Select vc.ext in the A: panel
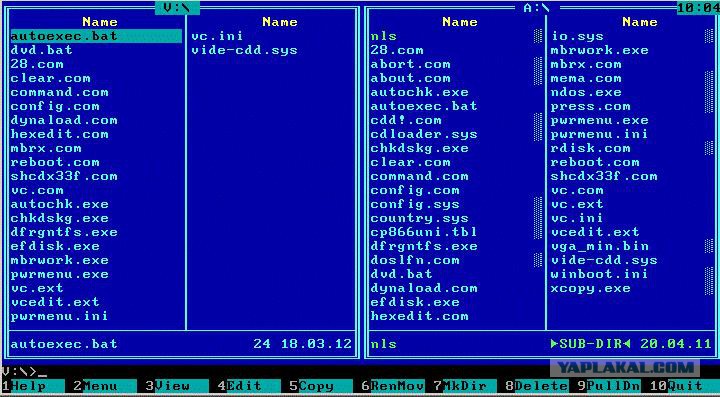The image size is (720, 397). point(577,204)
